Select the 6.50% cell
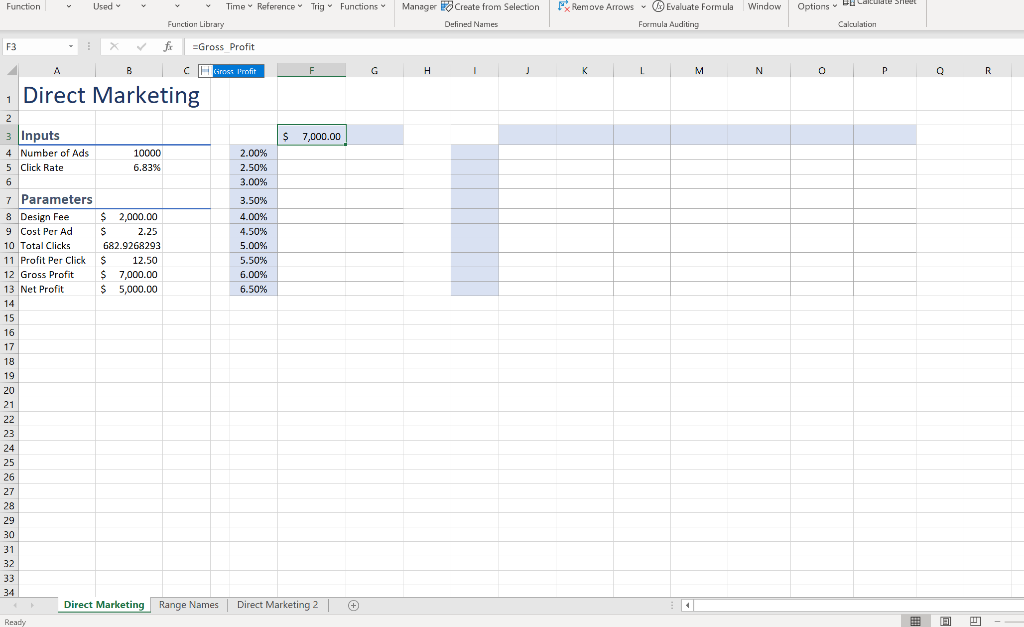Image resolution: width=1024 pixels, height=627 pixels. pyautogui.click(x=253, y=289)
